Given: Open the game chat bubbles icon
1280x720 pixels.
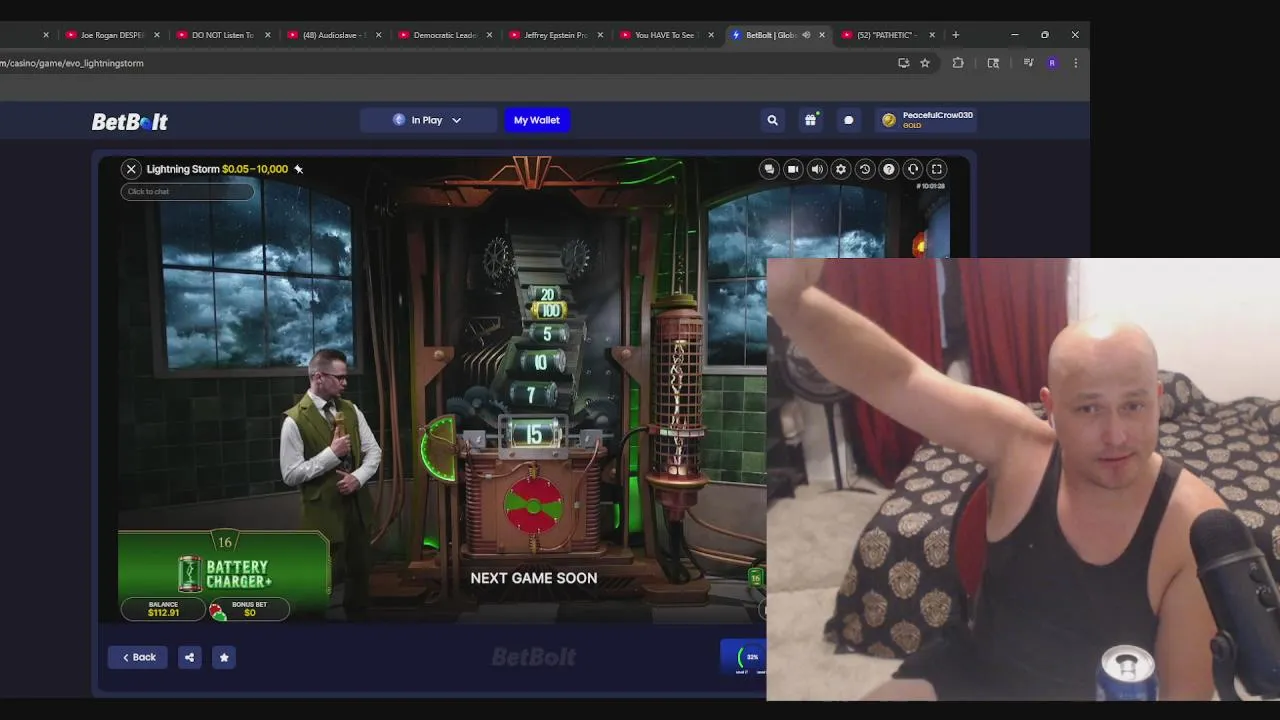Looking at the screenshot, I should pyautogui.click(x=769, y=169).
